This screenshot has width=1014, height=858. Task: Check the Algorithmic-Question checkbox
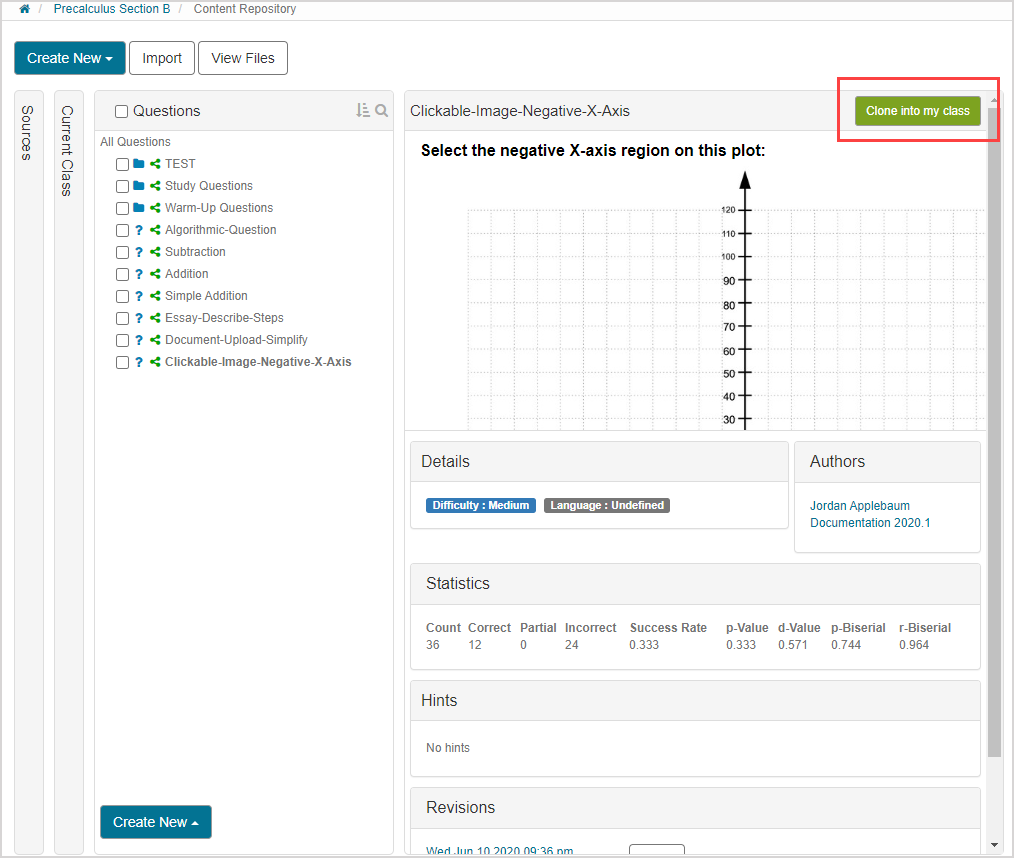122,230
